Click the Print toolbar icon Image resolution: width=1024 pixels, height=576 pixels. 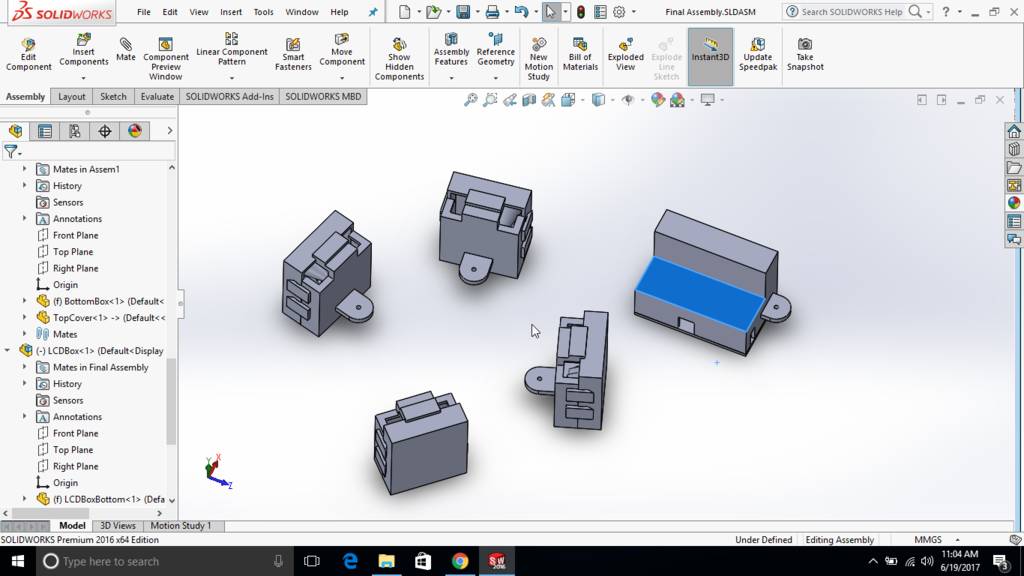492,12
